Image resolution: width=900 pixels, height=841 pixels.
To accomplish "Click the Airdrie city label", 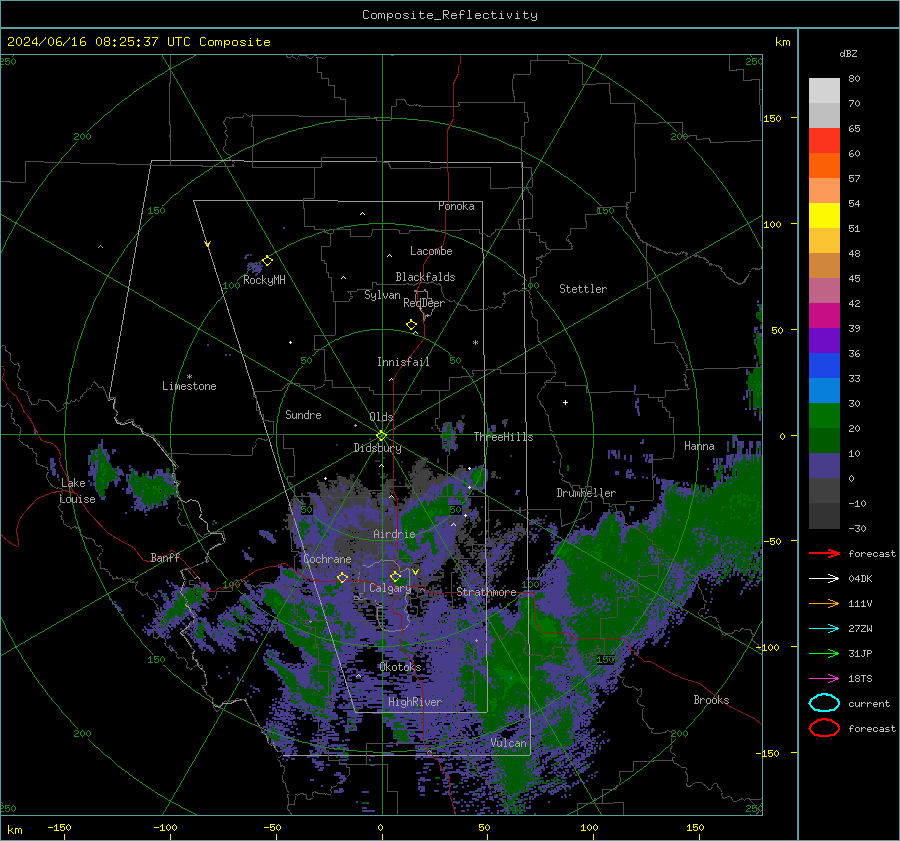I will tap(394, 534).
